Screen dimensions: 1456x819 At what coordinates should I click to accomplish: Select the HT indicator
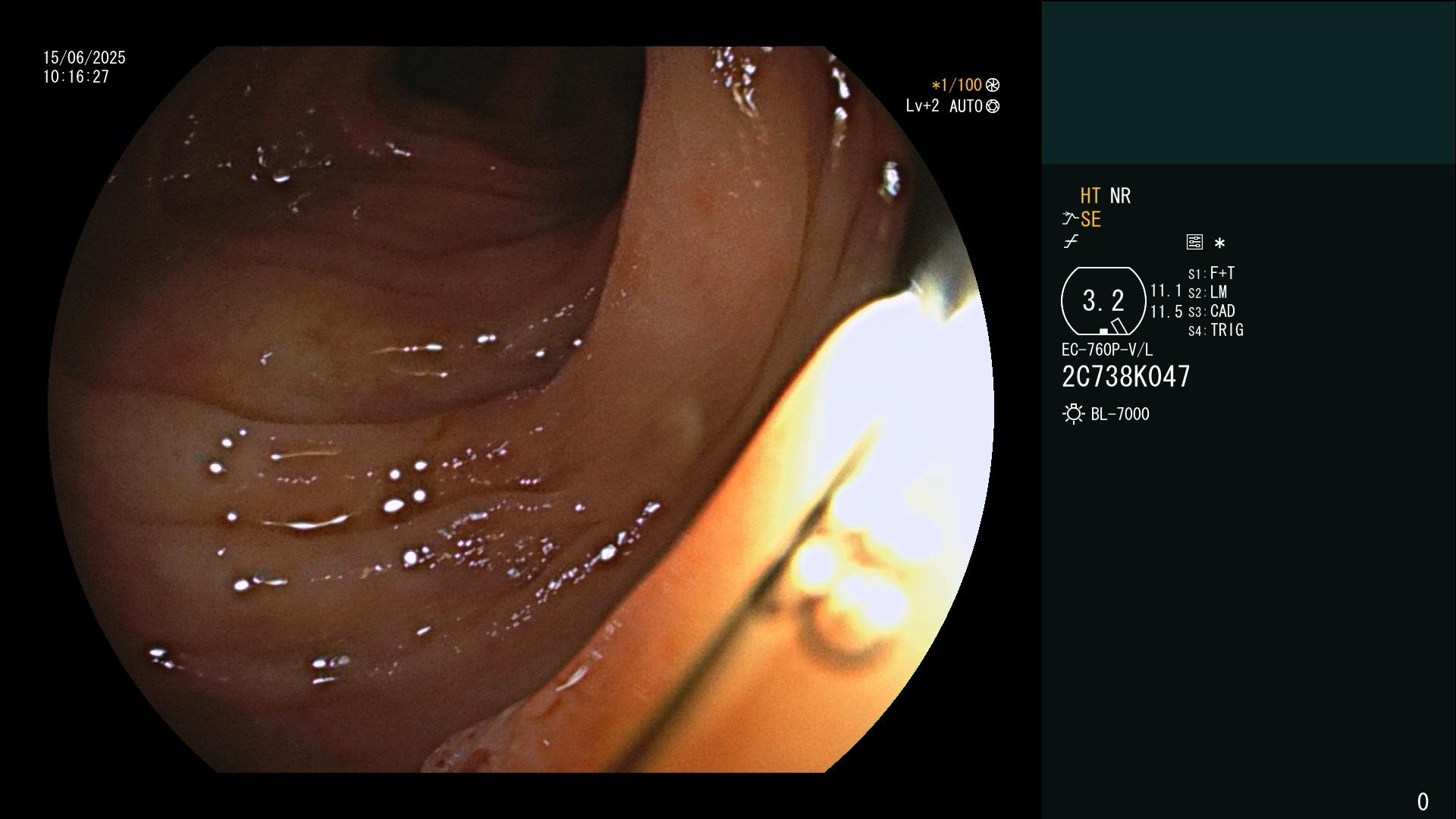[x=1090, y=196]
